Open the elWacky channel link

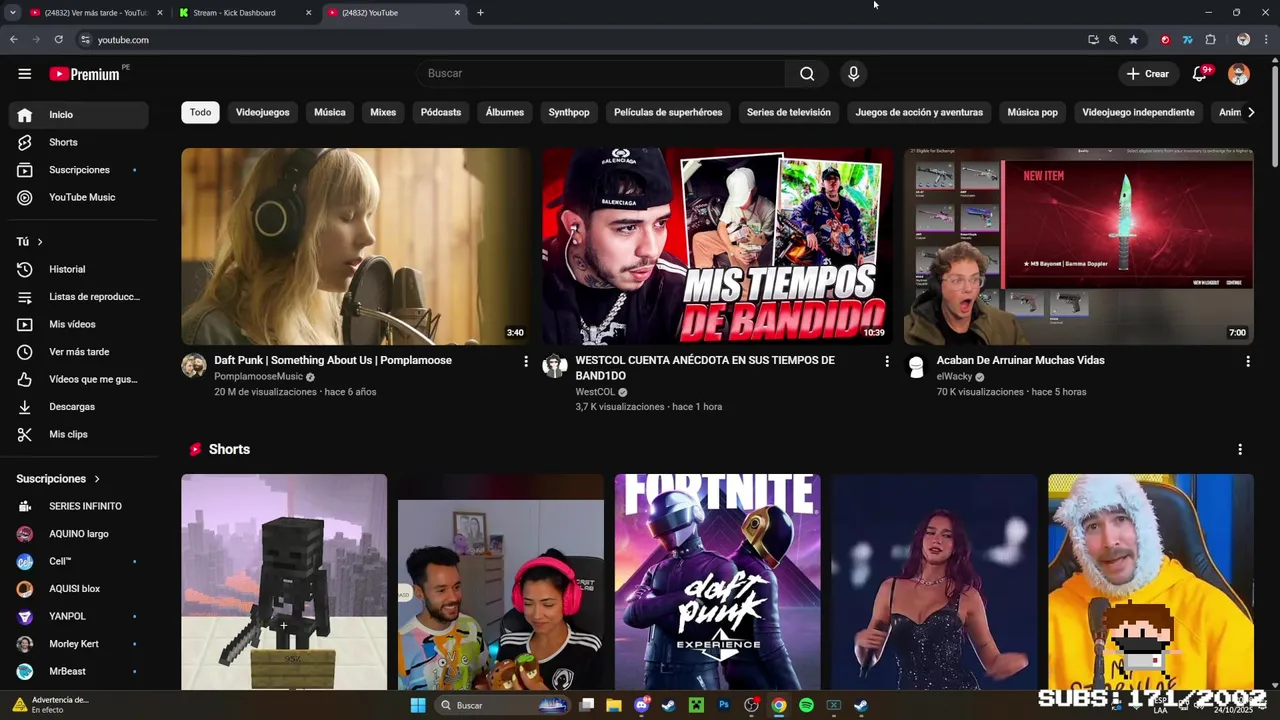click(x=954, y=377)
